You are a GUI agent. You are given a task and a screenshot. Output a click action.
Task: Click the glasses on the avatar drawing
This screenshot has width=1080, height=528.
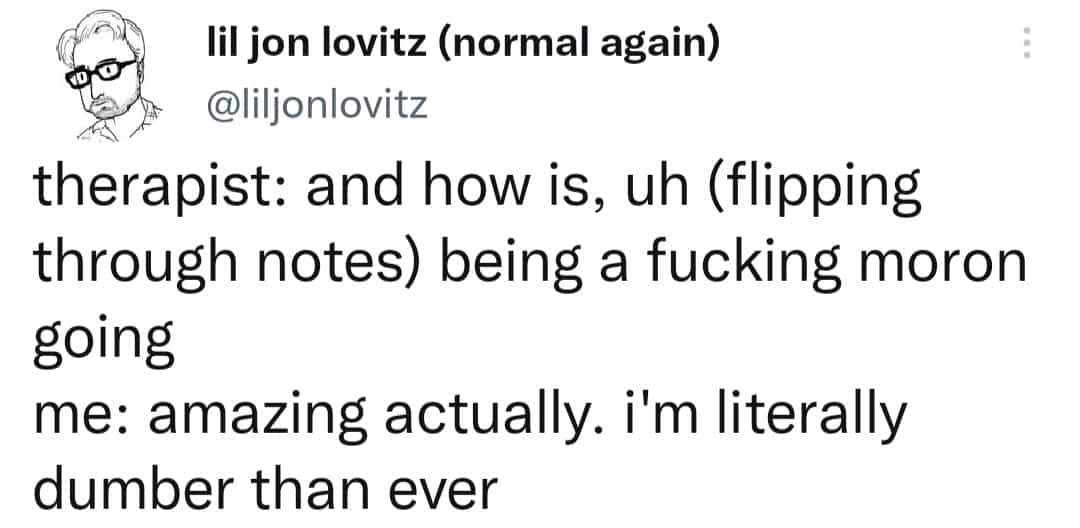click(x=101, y=74)
